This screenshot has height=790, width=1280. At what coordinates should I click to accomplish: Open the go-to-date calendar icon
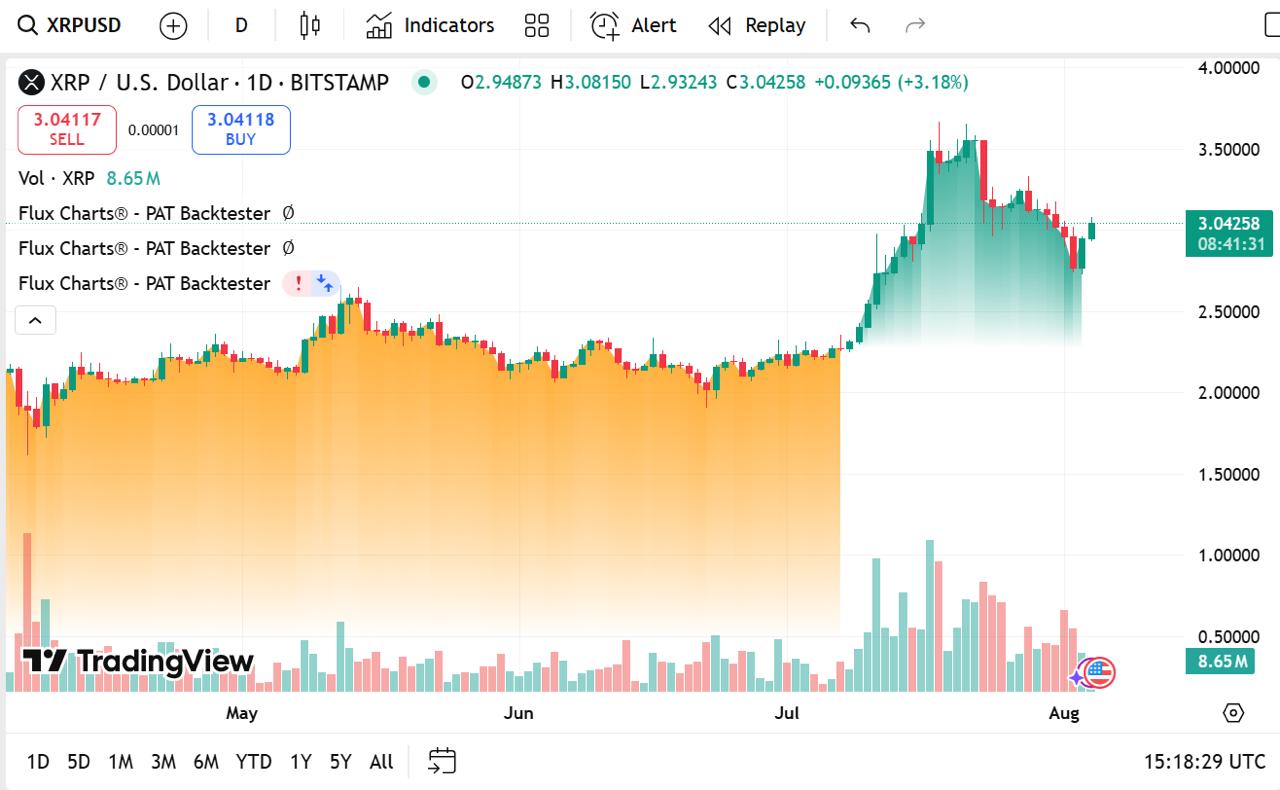[441, 761]
